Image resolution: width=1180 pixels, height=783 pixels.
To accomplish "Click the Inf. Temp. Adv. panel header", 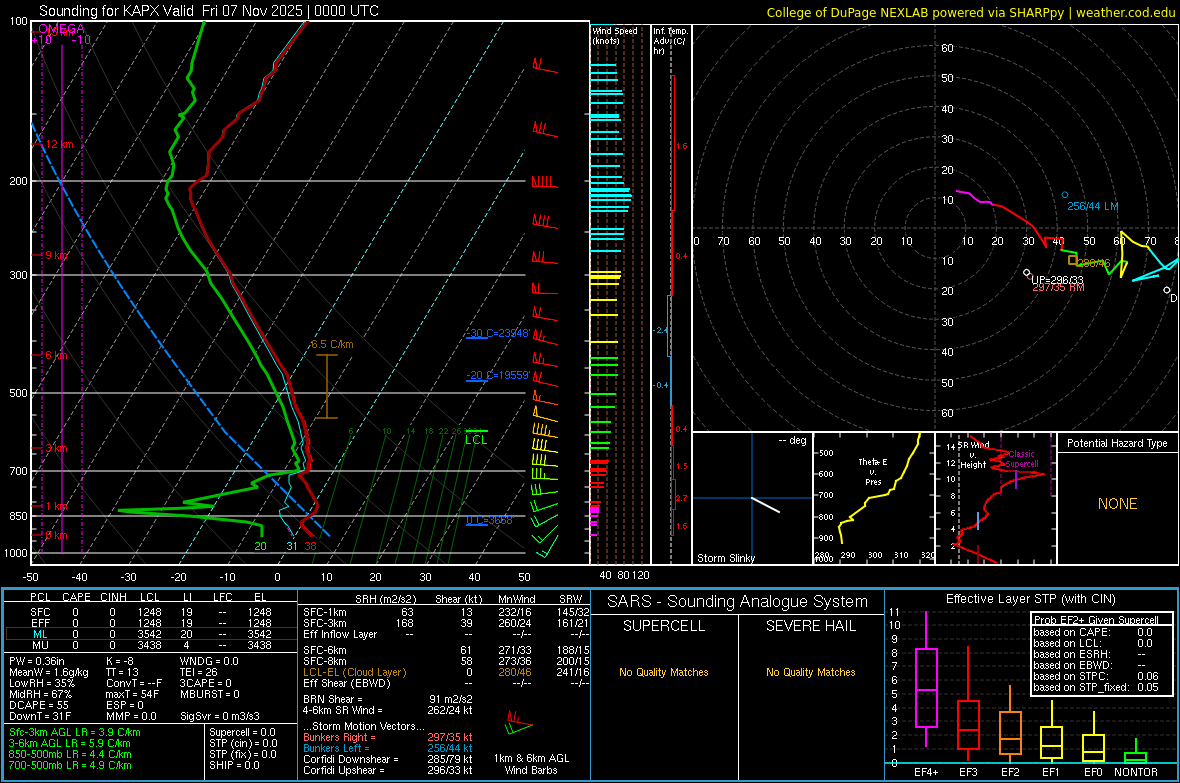I will point(670,41).
